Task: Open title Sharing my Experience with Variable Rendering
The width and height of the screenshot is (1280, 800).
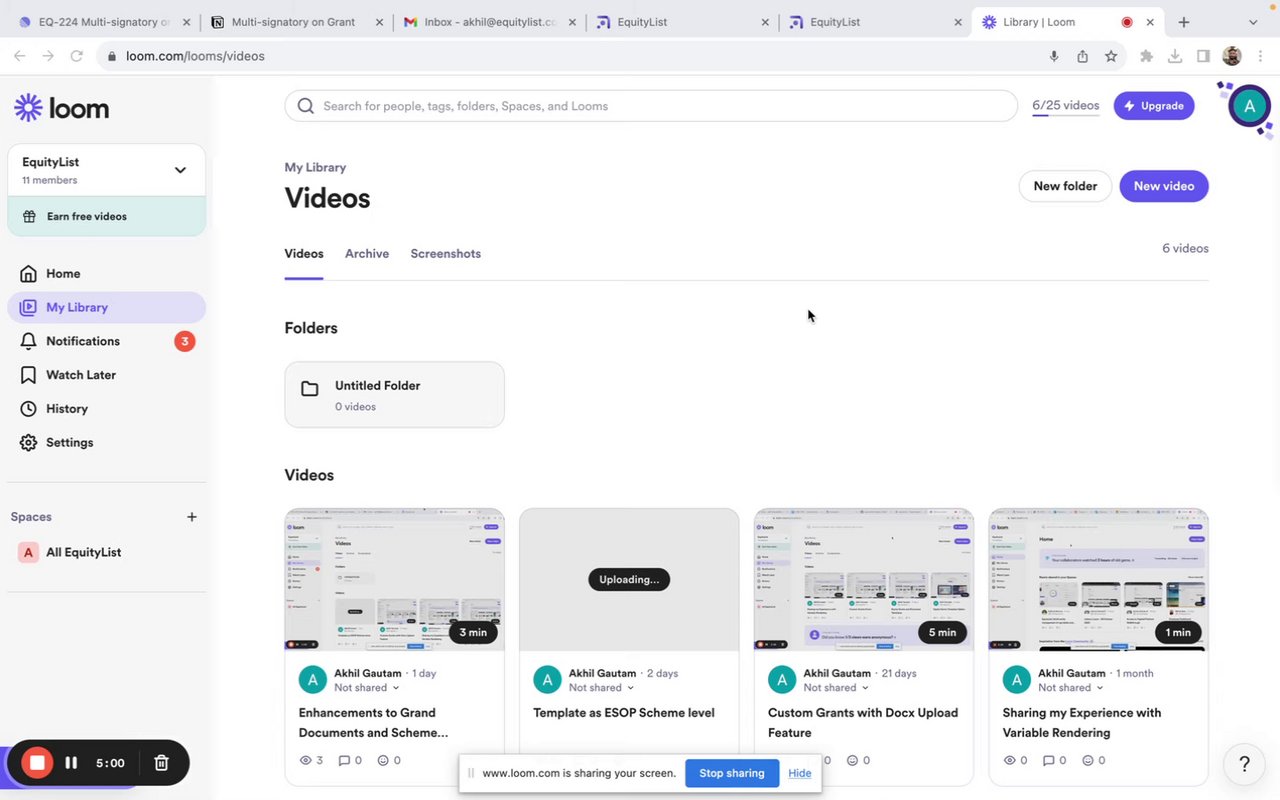Action: 1082,723
